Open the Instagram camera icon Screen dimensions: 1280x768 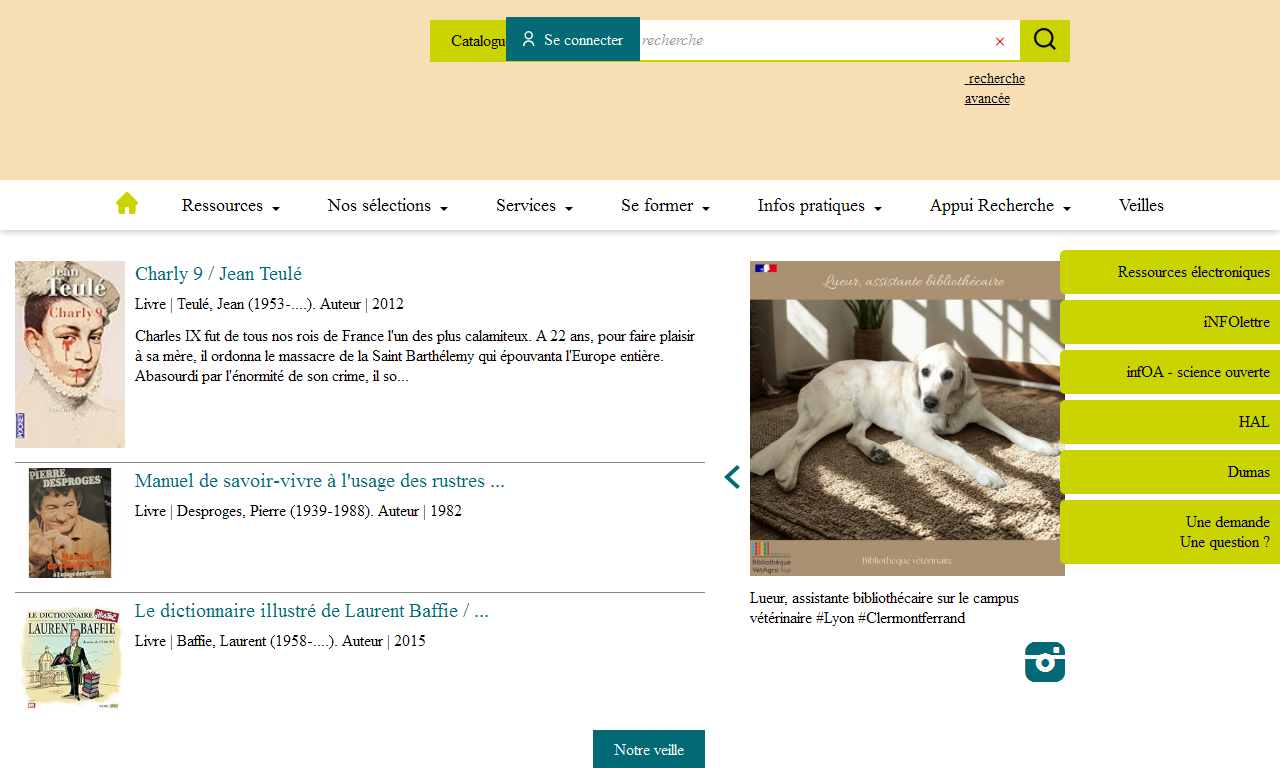pos(1044,662)
